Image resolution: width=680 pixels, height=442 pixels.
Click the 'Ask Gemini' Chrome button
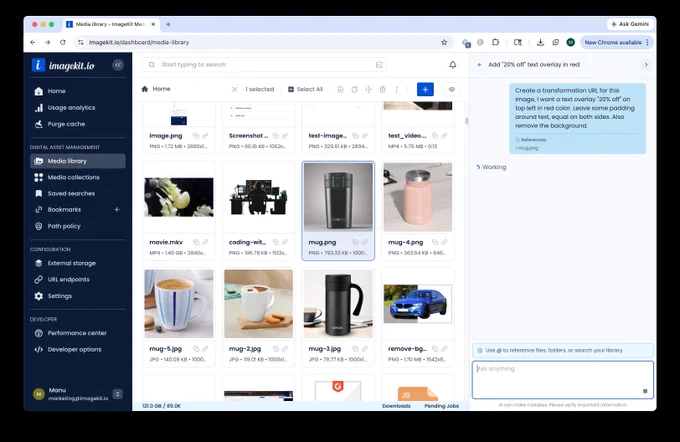[630, 24]
